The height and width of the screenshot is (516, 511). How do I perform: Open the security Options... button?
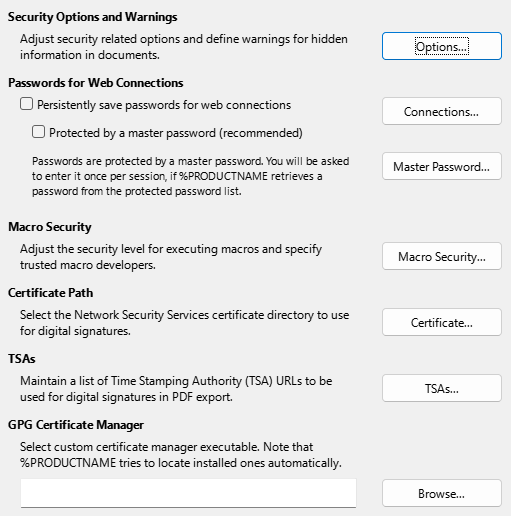coord(442,46)
